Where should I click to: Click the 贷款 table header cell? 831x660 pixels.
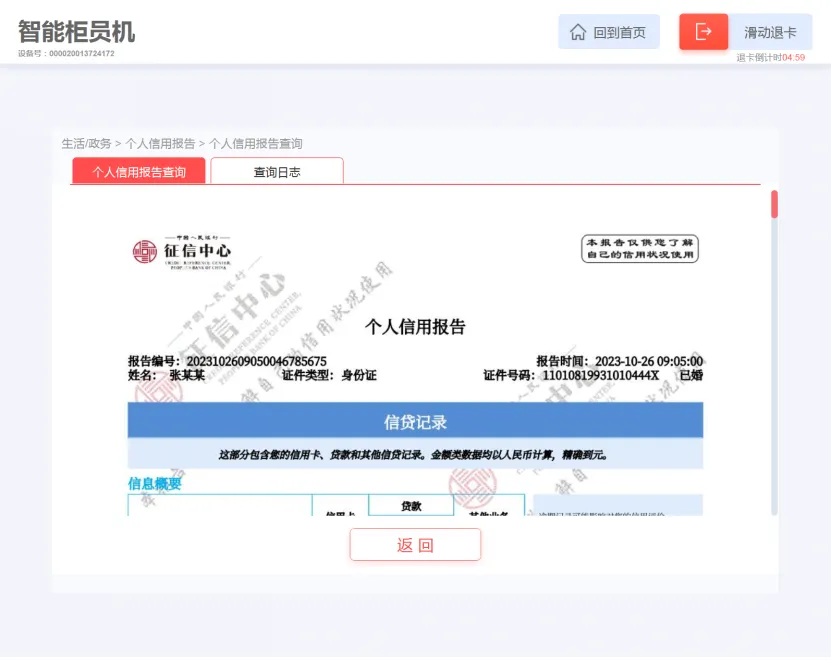411,506
